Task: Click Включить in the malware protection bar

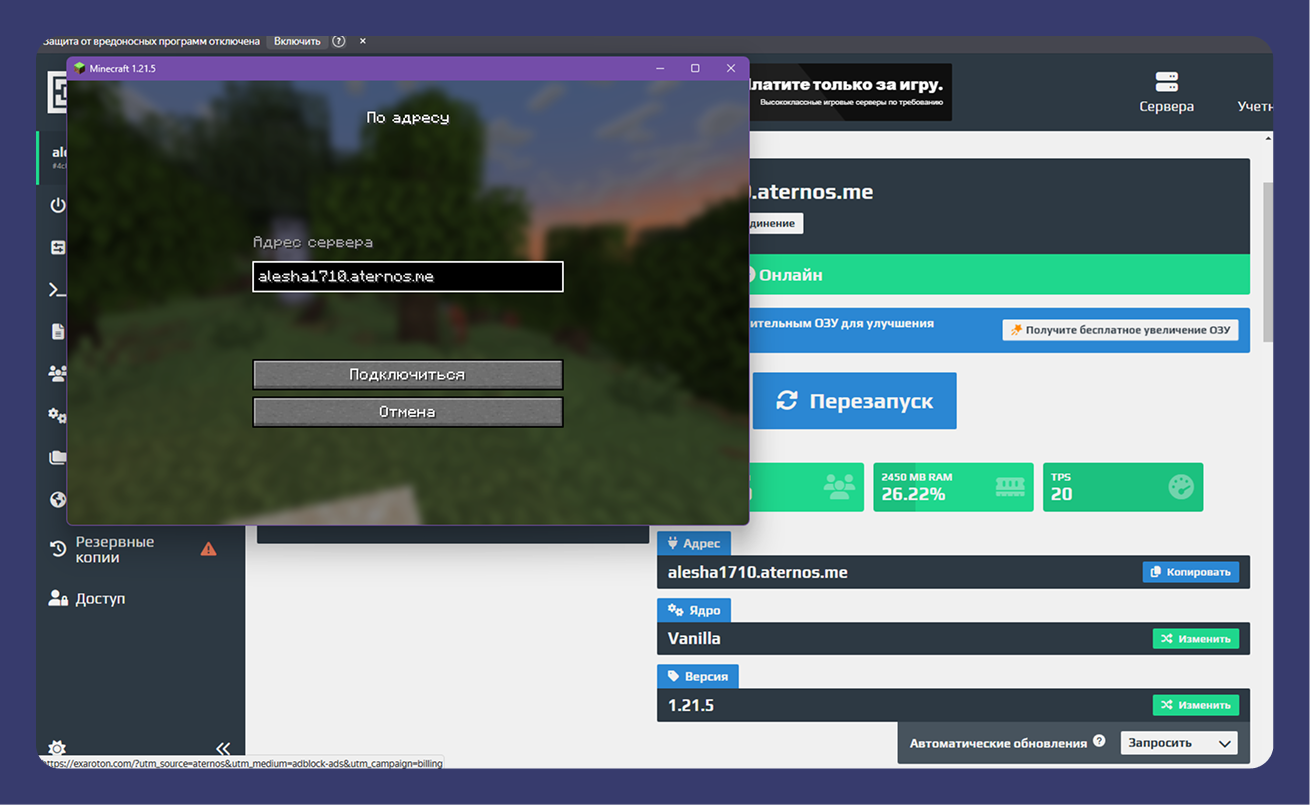Action: pos(297,41)
